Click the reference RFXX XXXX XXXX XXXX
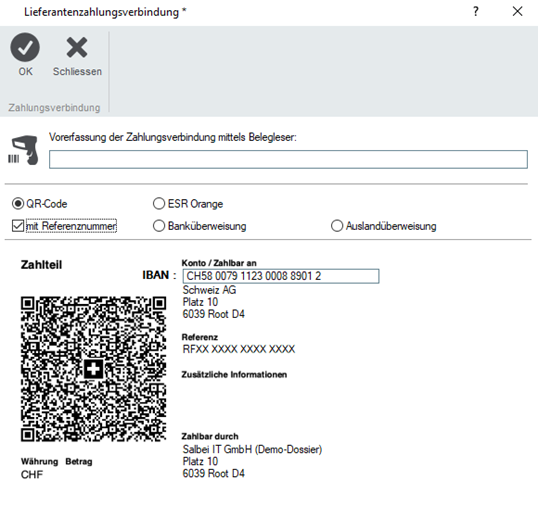 pos(239,349)
